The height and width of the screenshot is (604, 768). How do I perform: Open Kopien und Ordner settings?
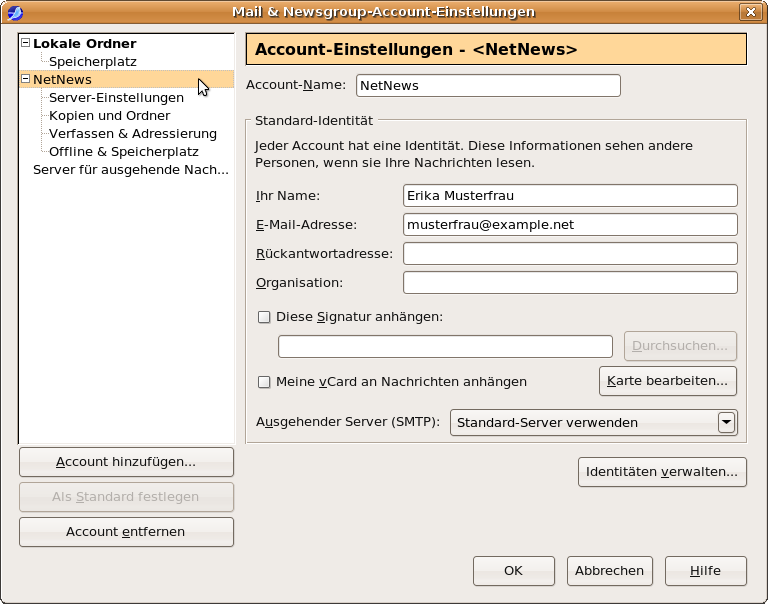pyautogui.click(x=109, y=116)
